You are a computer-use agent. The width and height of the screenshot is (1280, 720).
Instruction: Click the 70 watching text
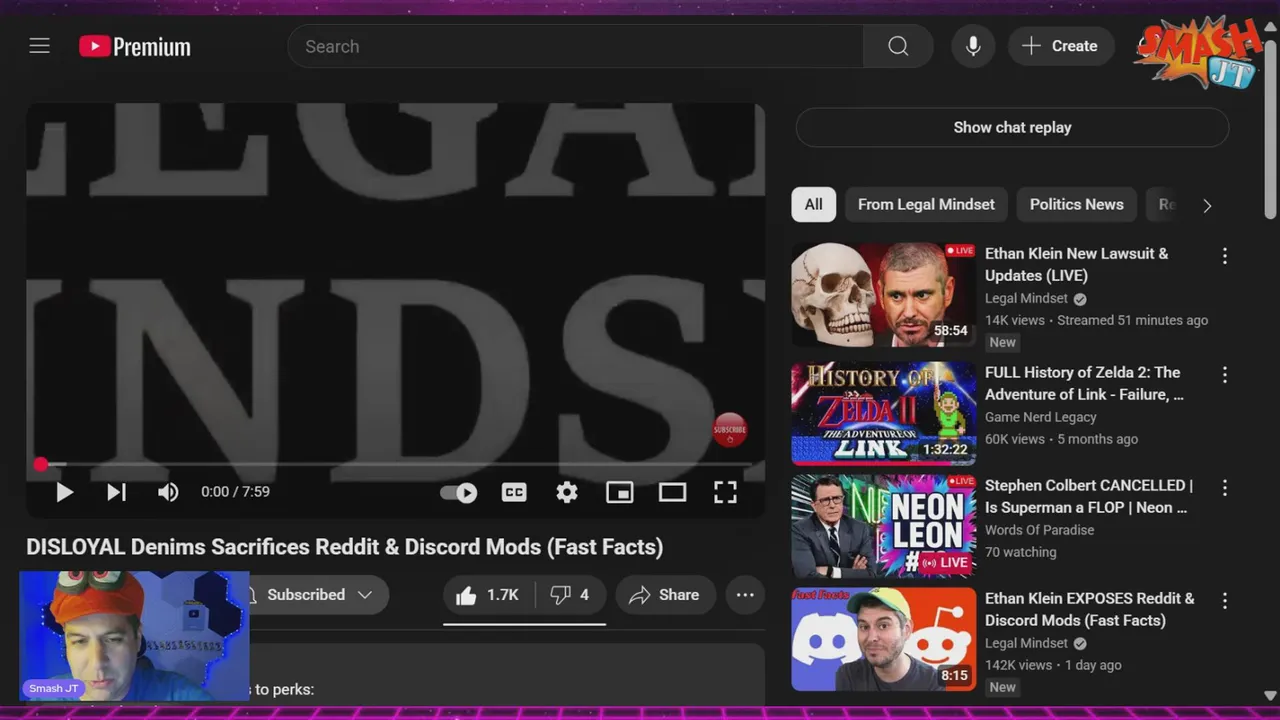1020,552
